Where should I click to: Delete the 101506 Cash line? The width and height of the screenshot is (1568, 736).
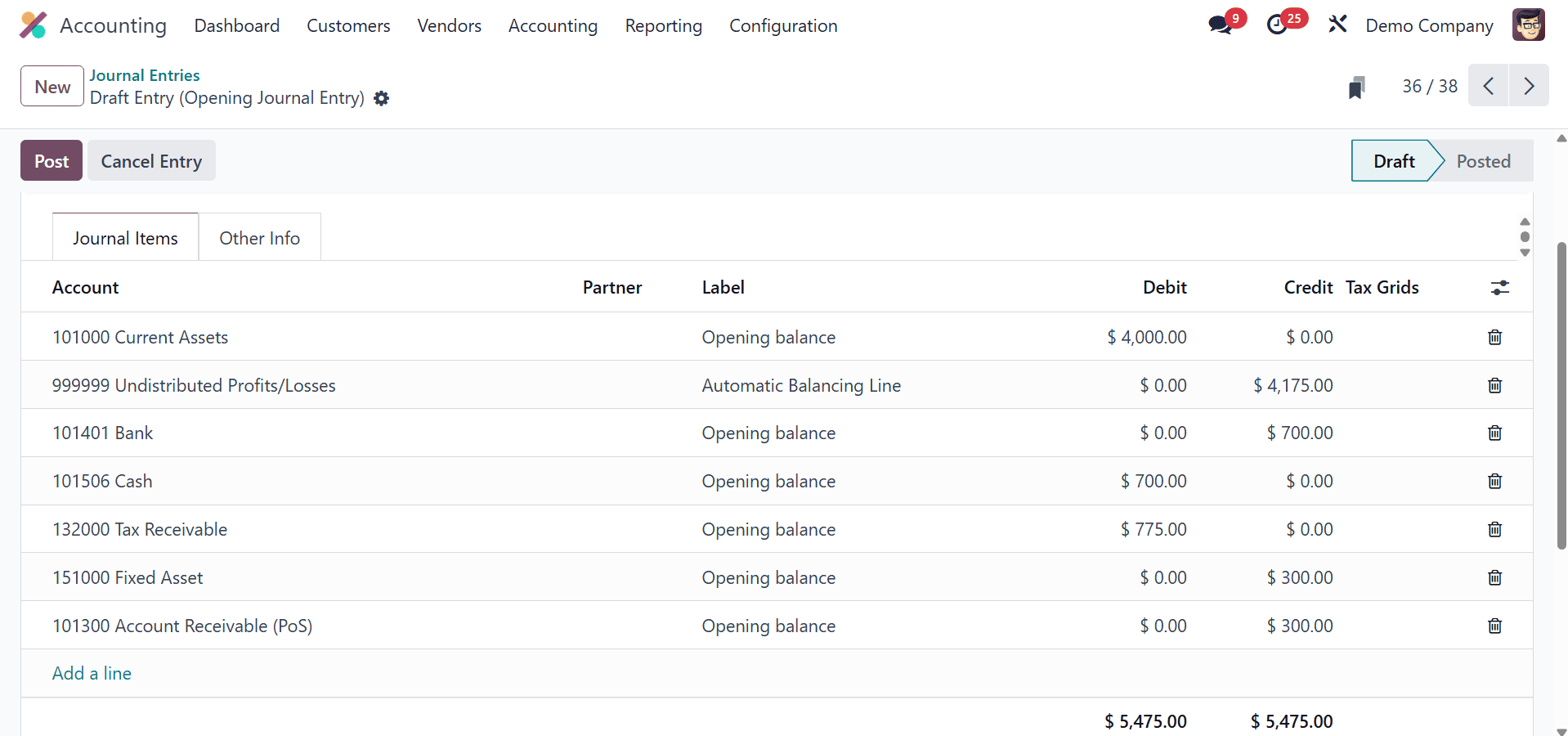(1494, 481)
